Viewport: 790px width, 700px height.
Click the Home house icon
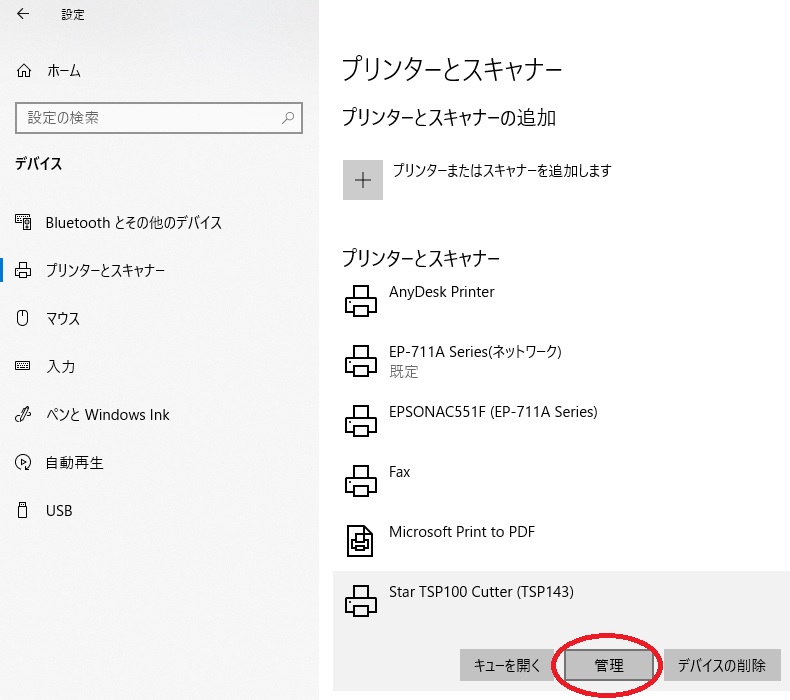pyautogui.click(x=24, y=71)
